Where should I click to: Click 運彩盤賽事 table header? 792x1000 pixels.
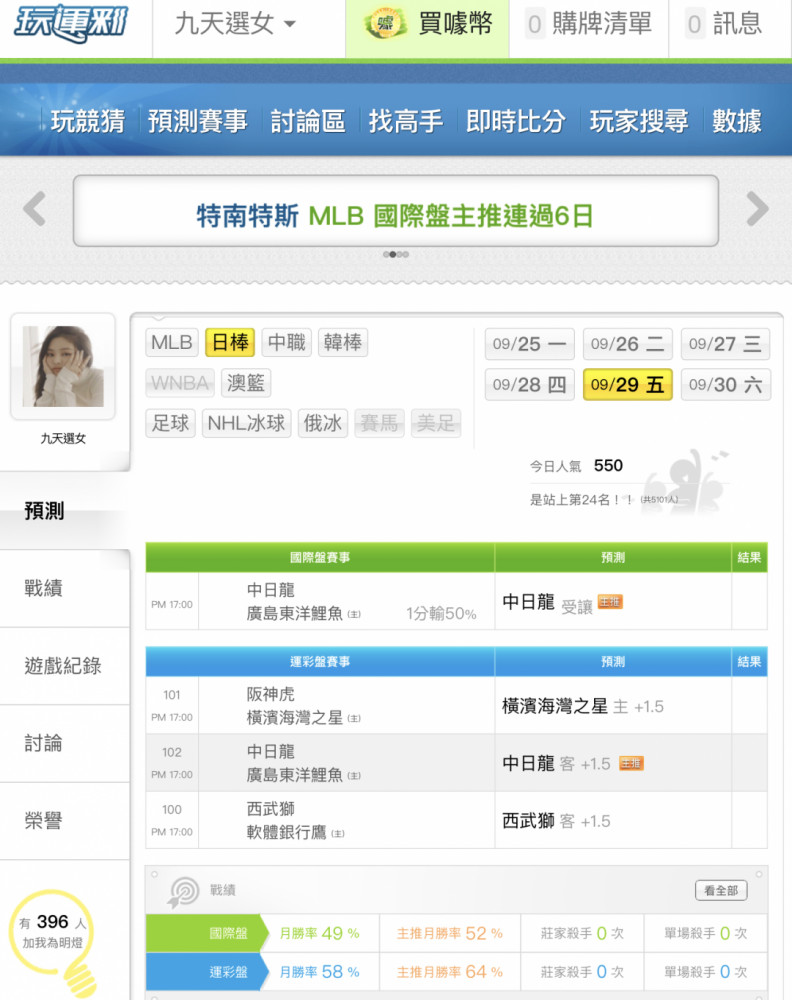tap(320, 661)
